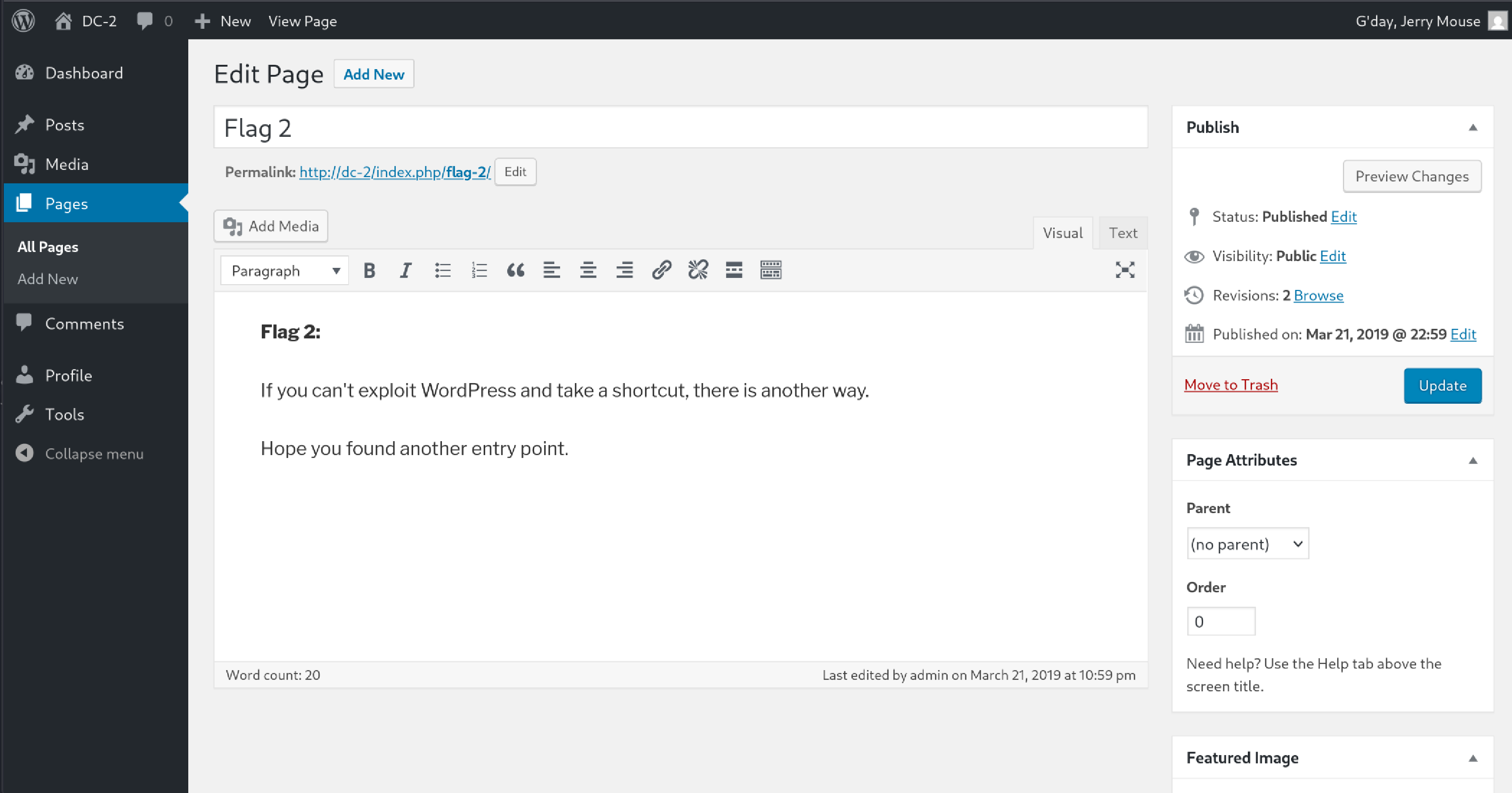Open All Pages submenu item
The image size is (1512, 793).
(48, 247)
